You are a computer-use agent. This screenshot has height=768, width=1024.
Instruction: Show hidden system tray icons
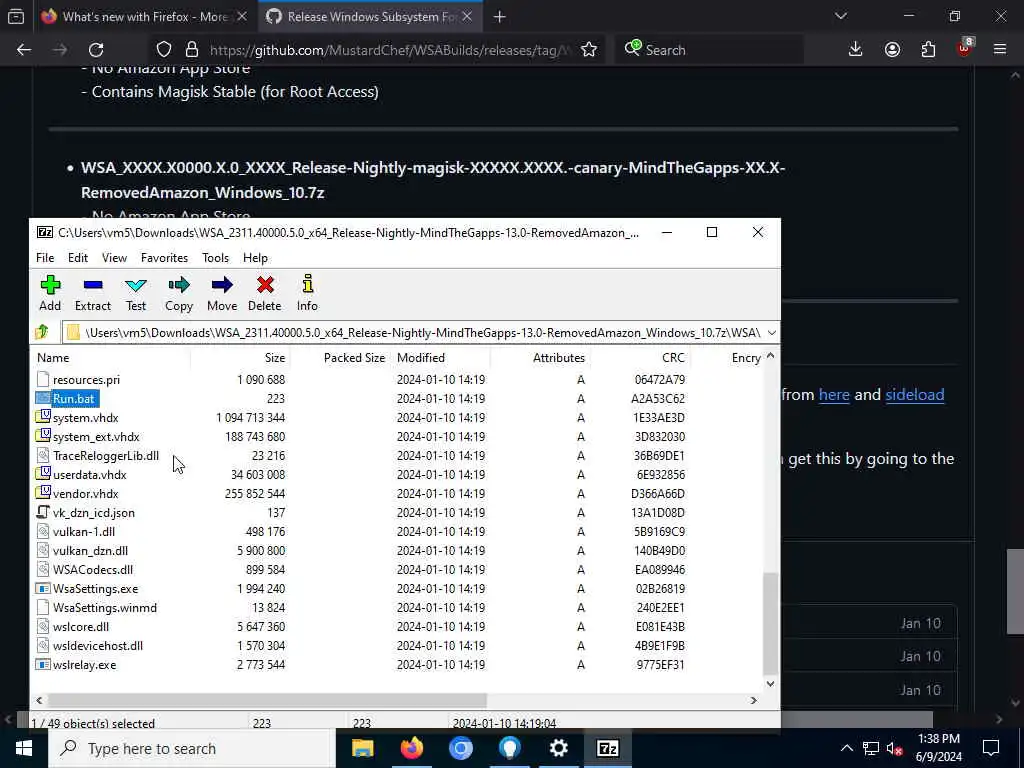(846, 748)
